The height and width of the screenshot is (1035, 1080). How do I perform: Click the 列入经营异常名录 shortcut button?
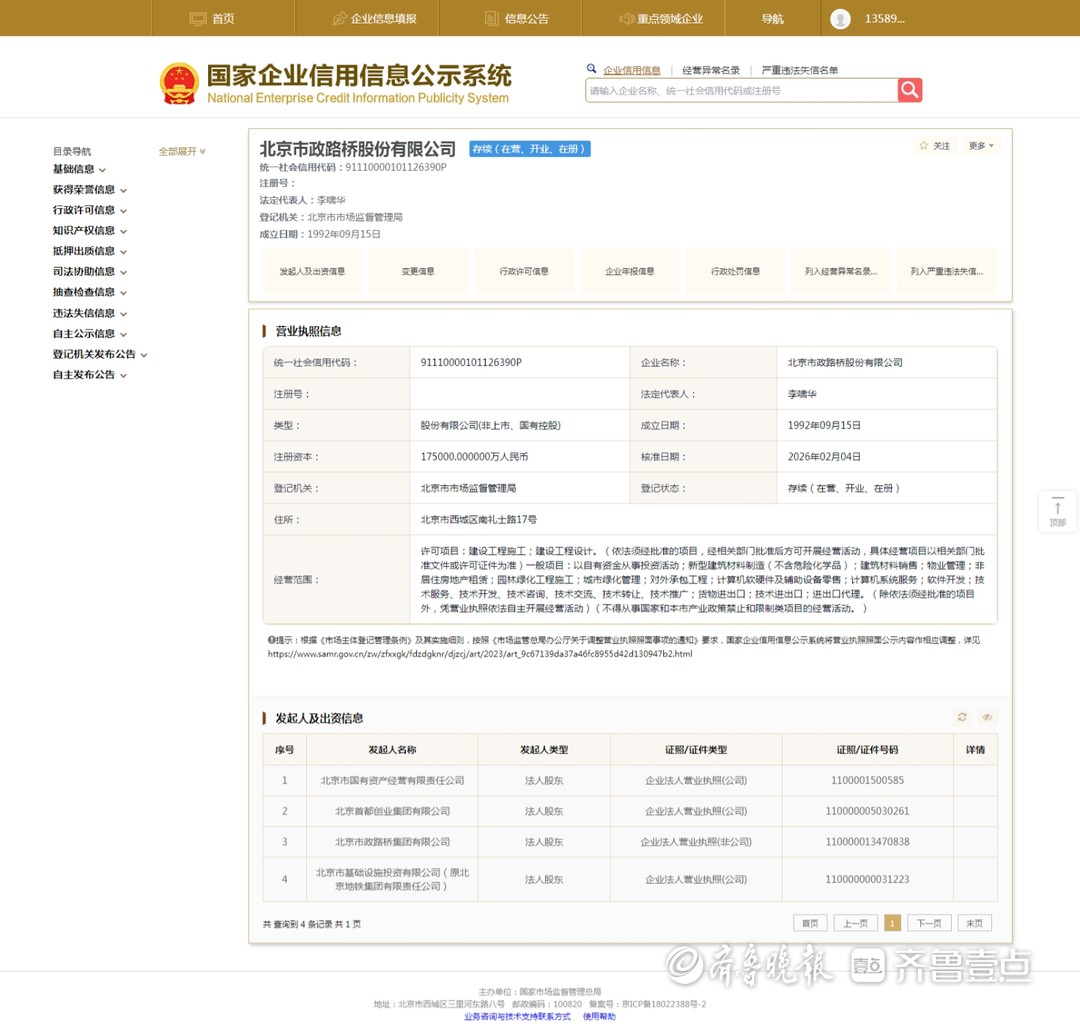pyautogui.click(x=841, y=271)
